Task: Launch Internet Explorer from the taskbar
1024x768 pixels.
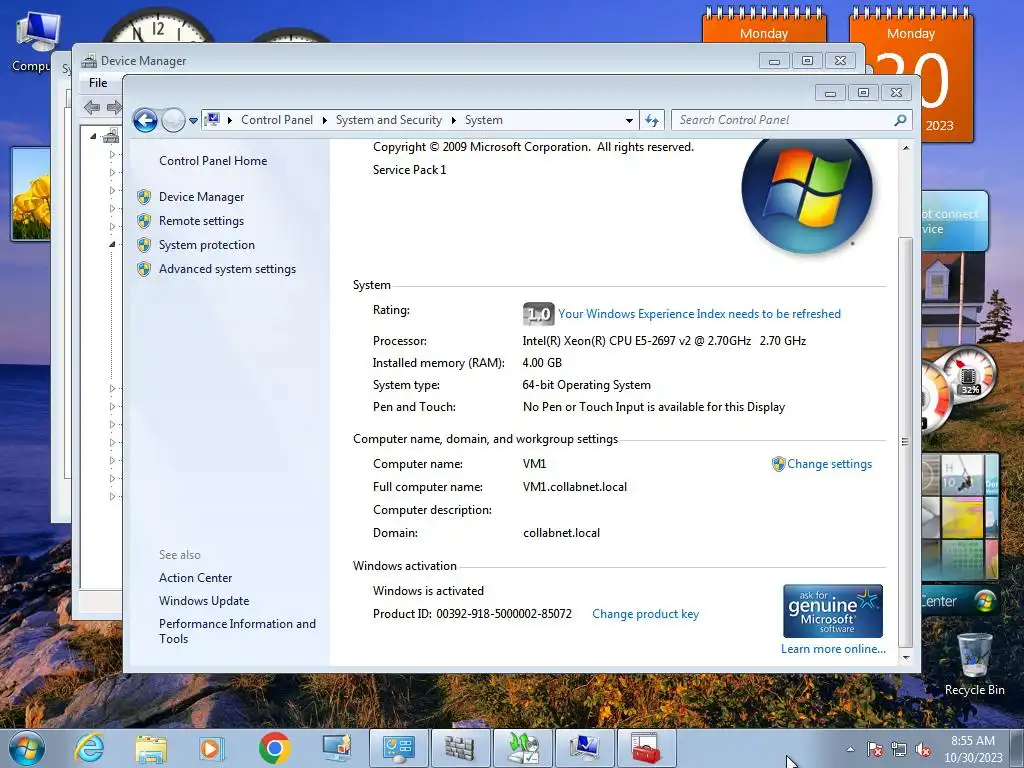Action: (x=89, y=748)
